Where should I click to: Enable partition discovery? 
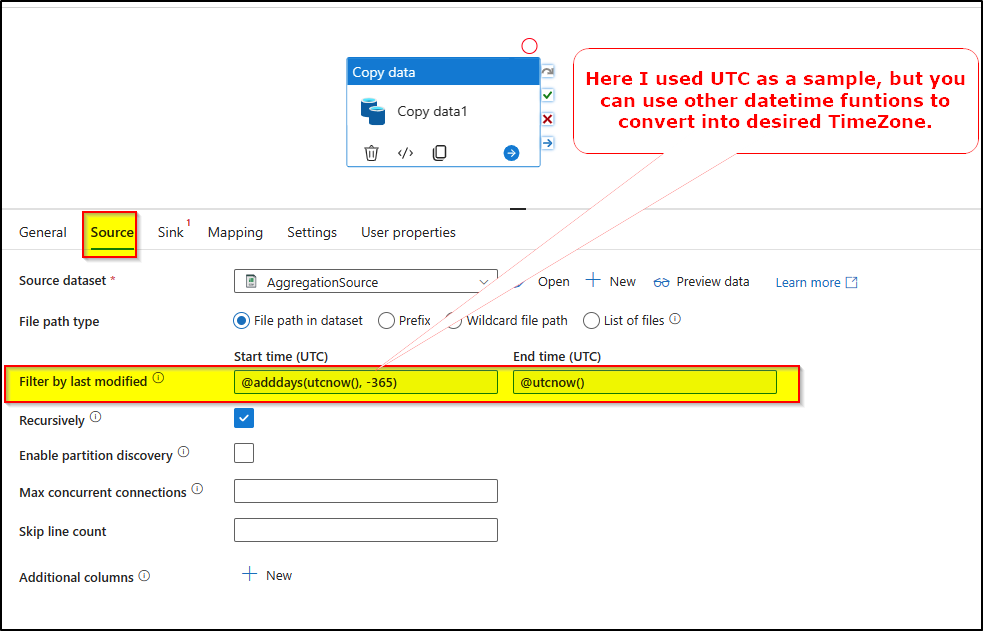pos(243,453)
